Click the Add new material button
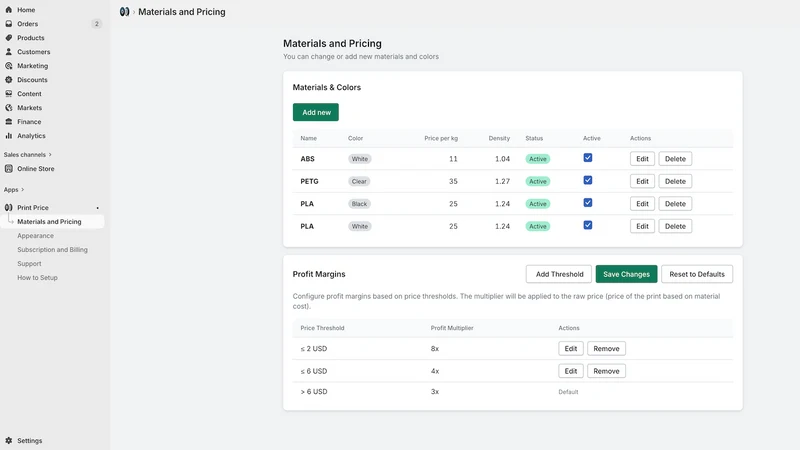This screenshot has width=800, height=450. (x=316, y=112)
